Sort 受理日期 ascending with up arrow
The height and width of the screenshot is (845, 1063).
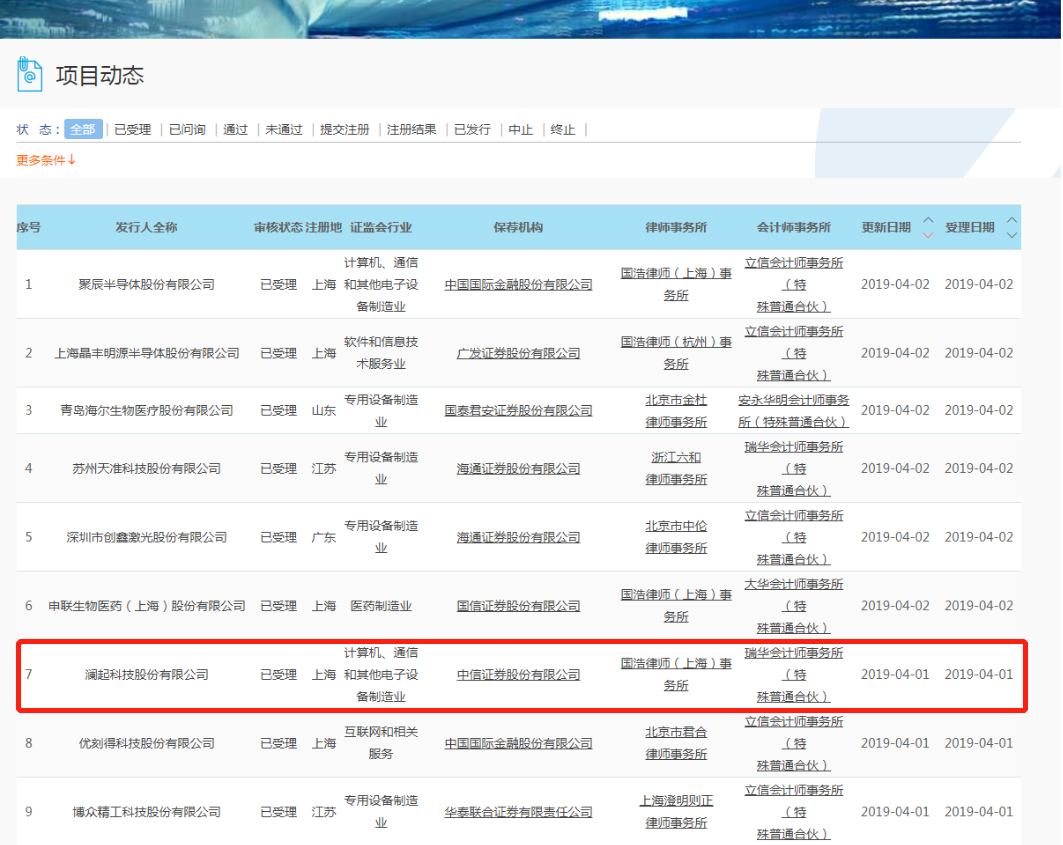tap(1011, 221)
